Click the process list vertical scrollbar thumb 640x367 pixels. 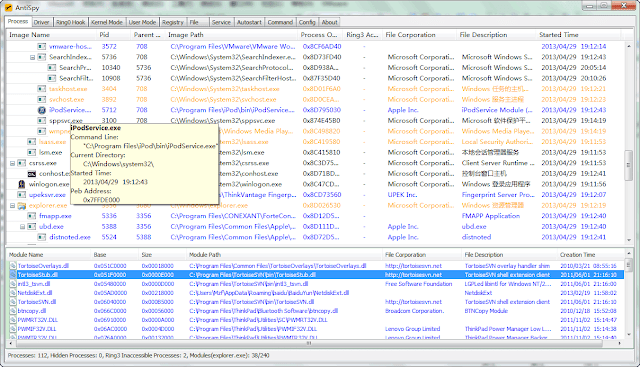(629, 165)
